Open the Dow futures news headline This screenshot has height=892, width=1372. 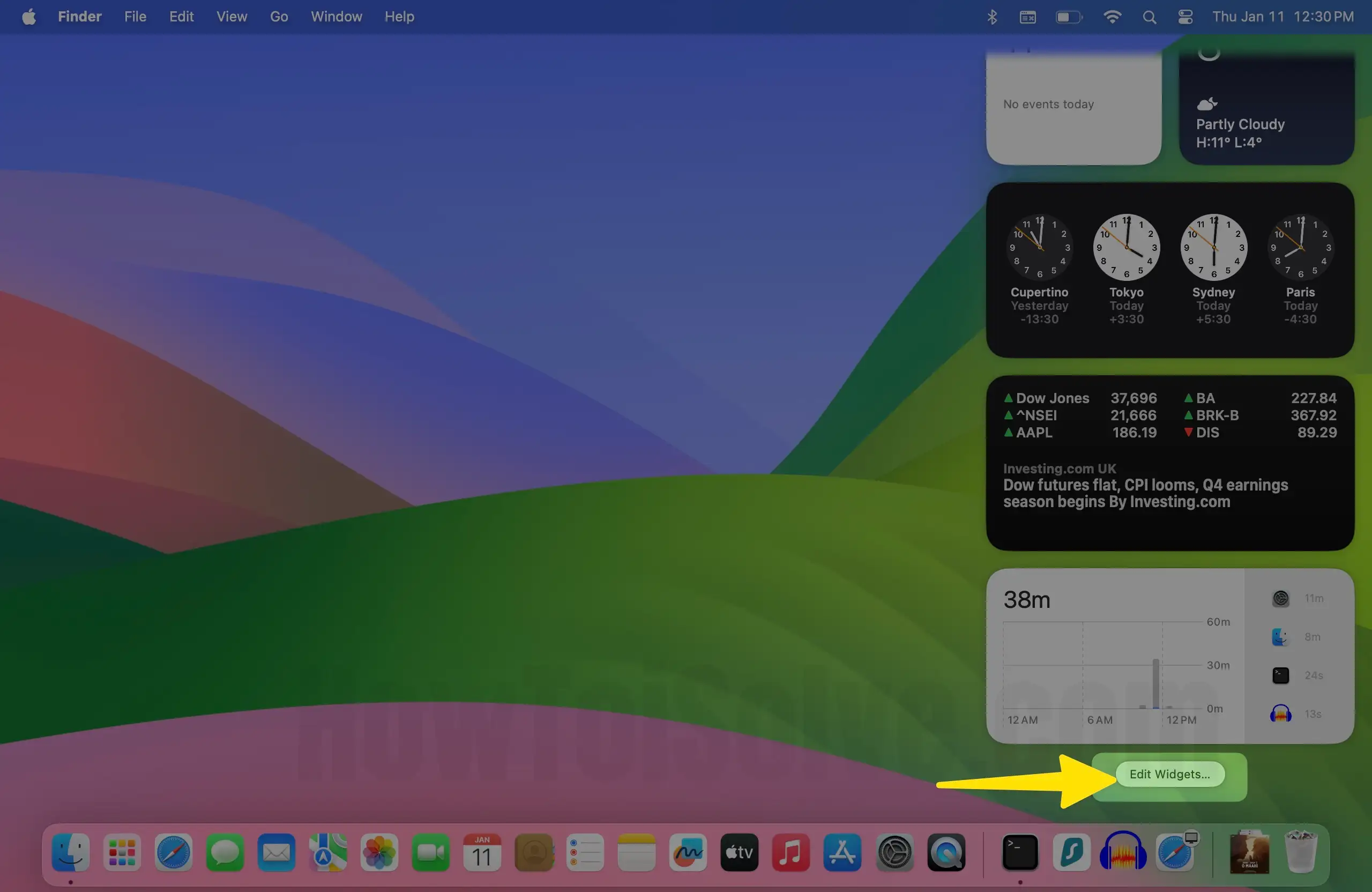[1145, 493]
